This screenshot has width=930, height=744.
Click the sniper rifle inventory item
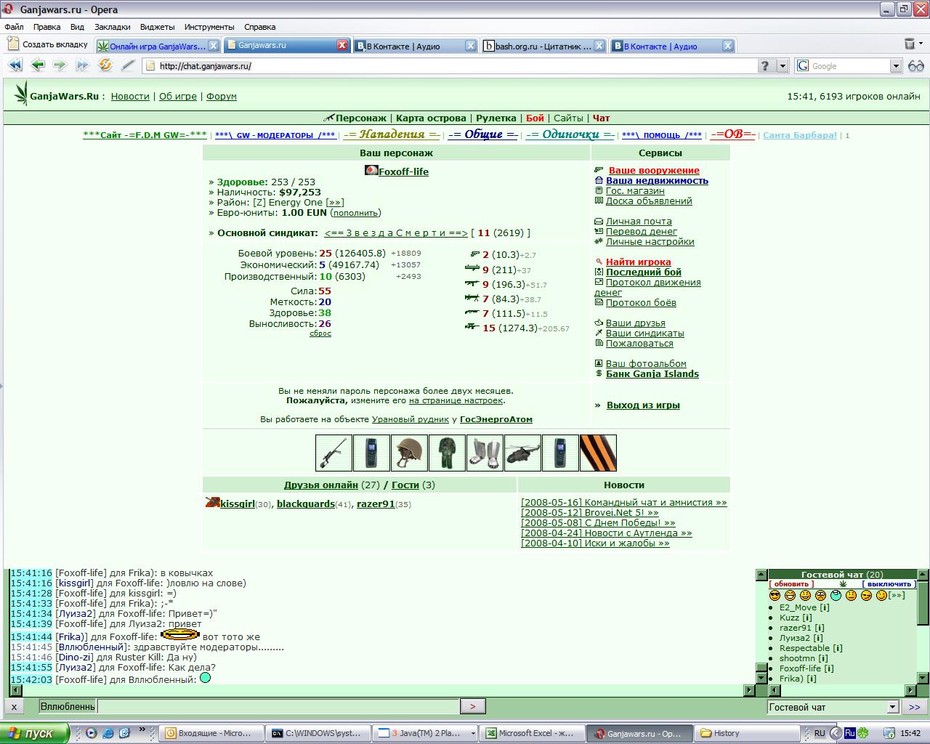pos(333,453)
